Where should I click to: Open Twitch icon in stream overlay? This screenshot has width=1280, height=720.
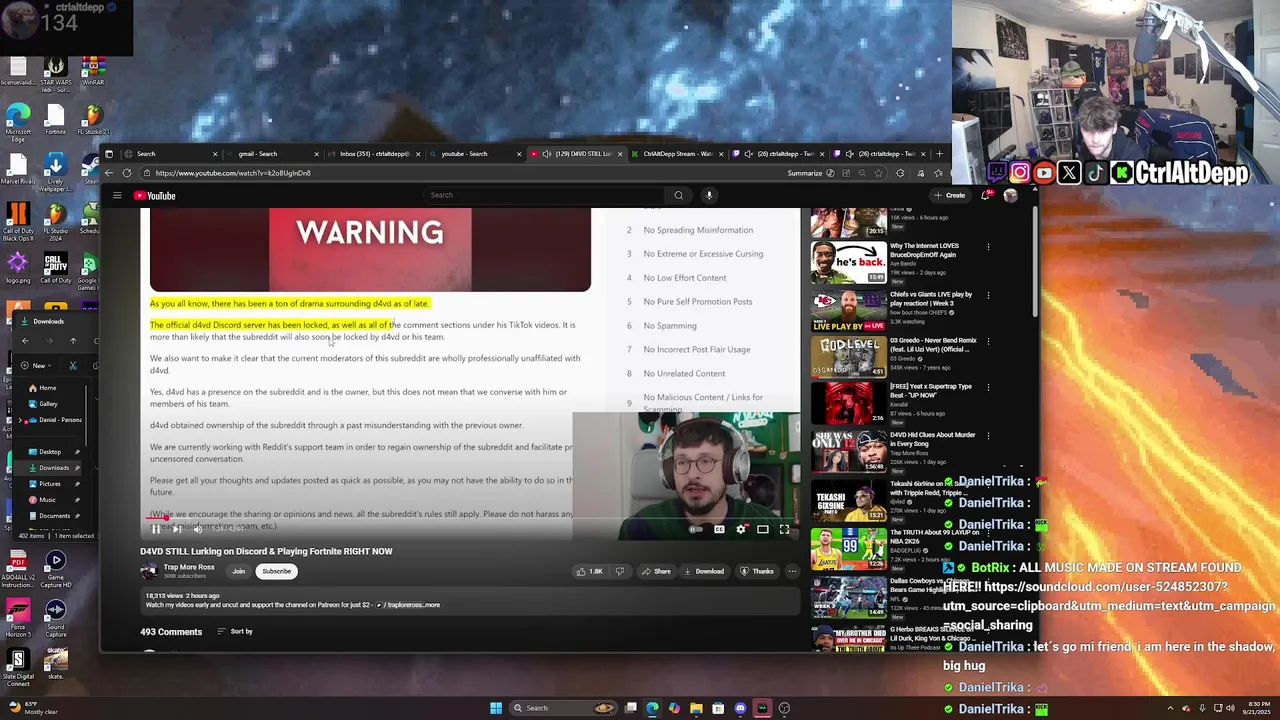coord(997,173)
